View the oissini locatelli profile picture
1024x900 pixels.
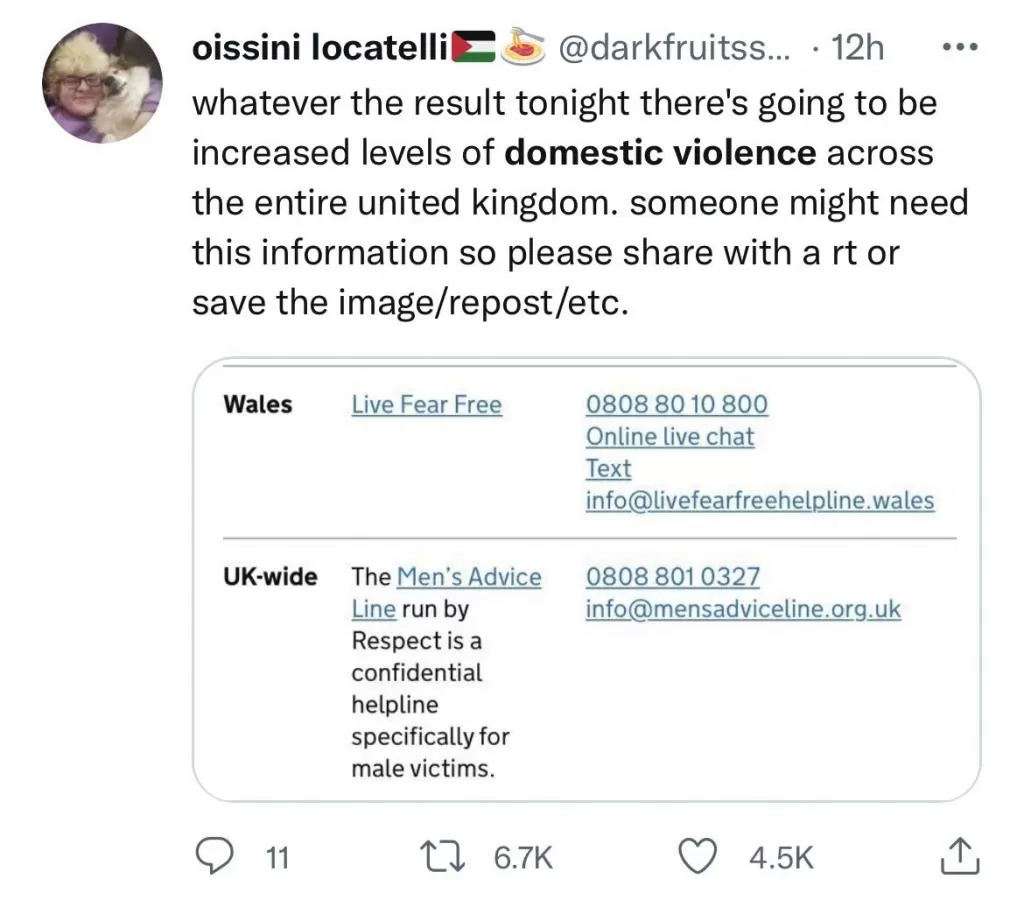tap(103, 83)
